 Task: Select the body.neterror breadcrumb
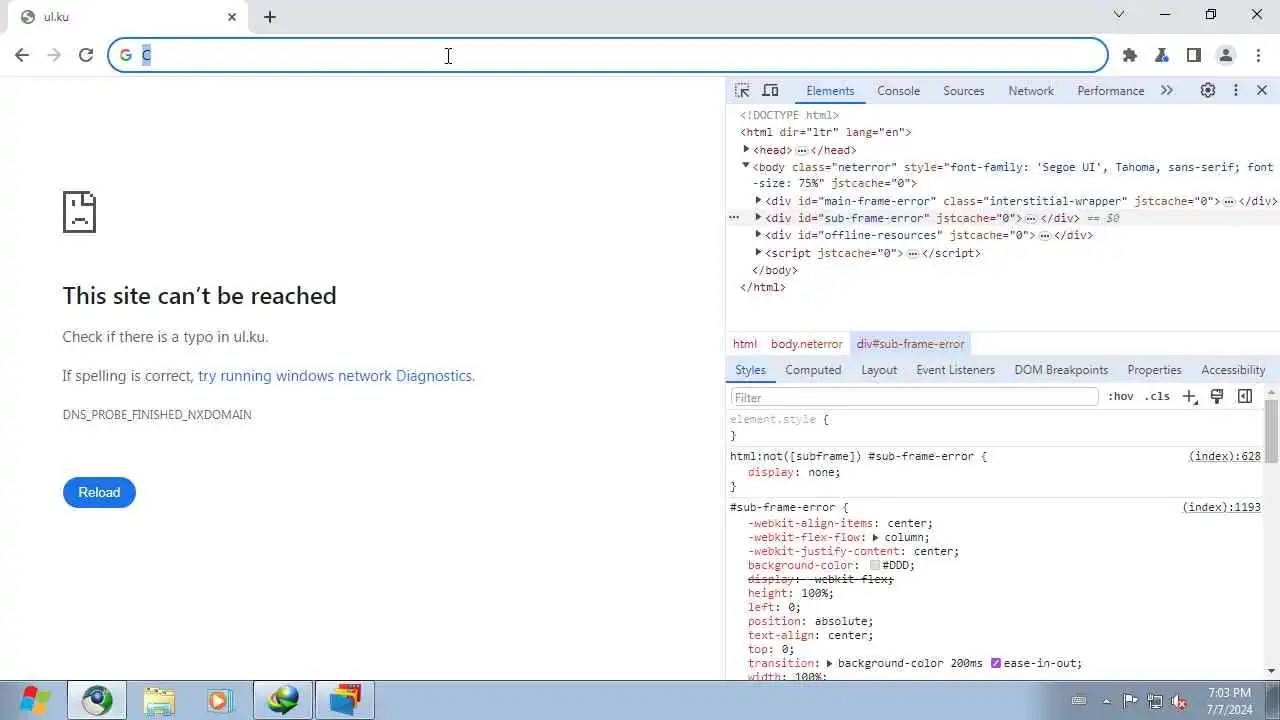point(806,344)
